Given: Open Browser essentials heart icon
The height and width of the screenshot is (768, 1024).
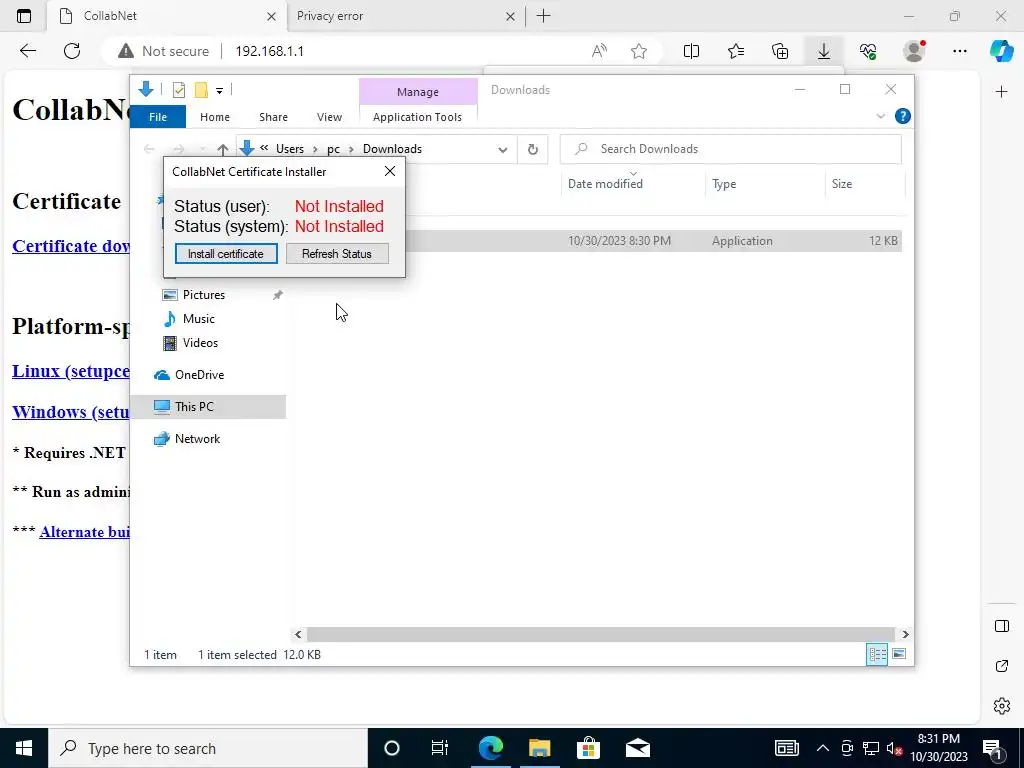Looking at the screenshot, I should pos(868,51).
